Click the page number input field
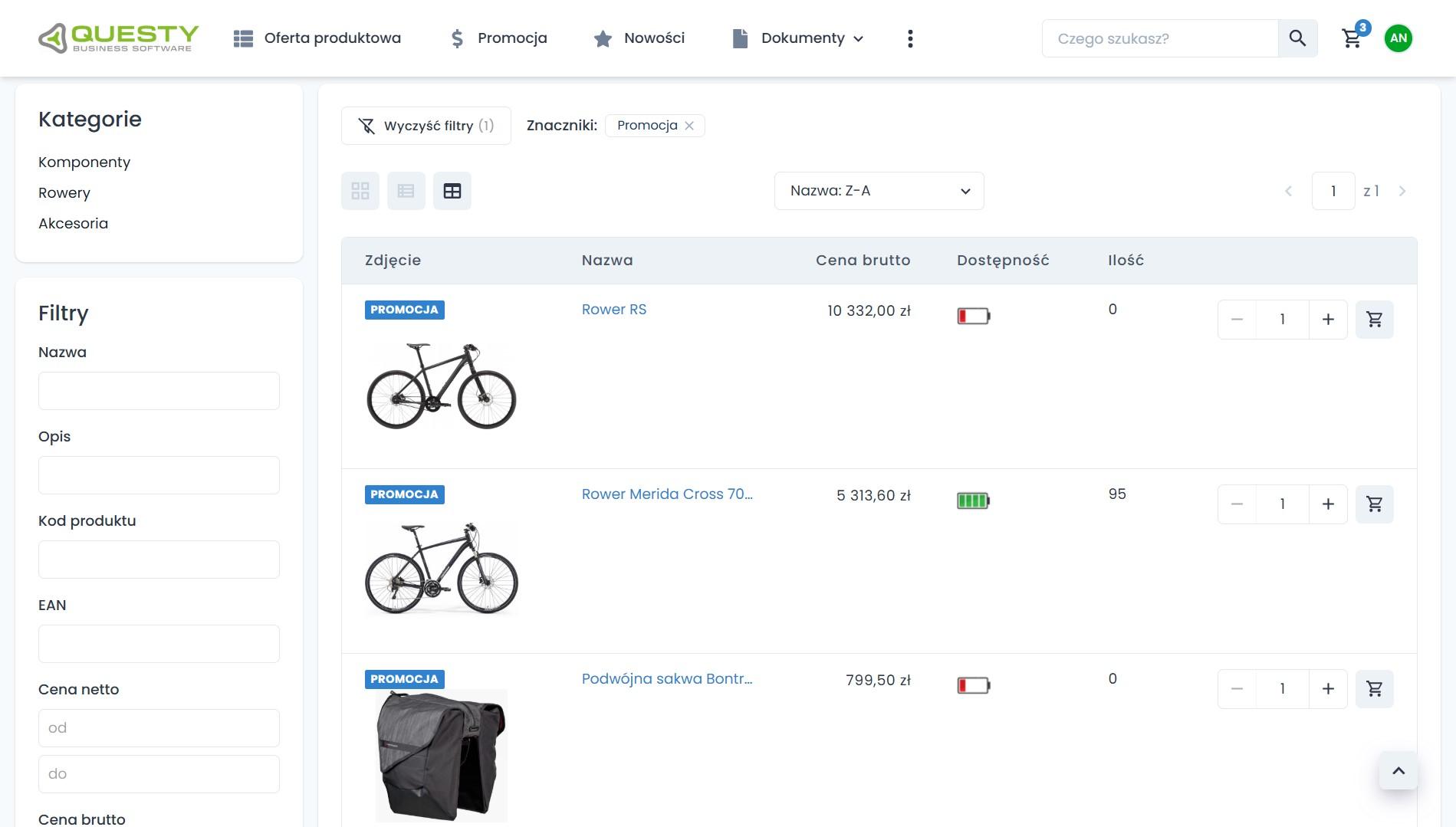 [x=1333, y=191]
